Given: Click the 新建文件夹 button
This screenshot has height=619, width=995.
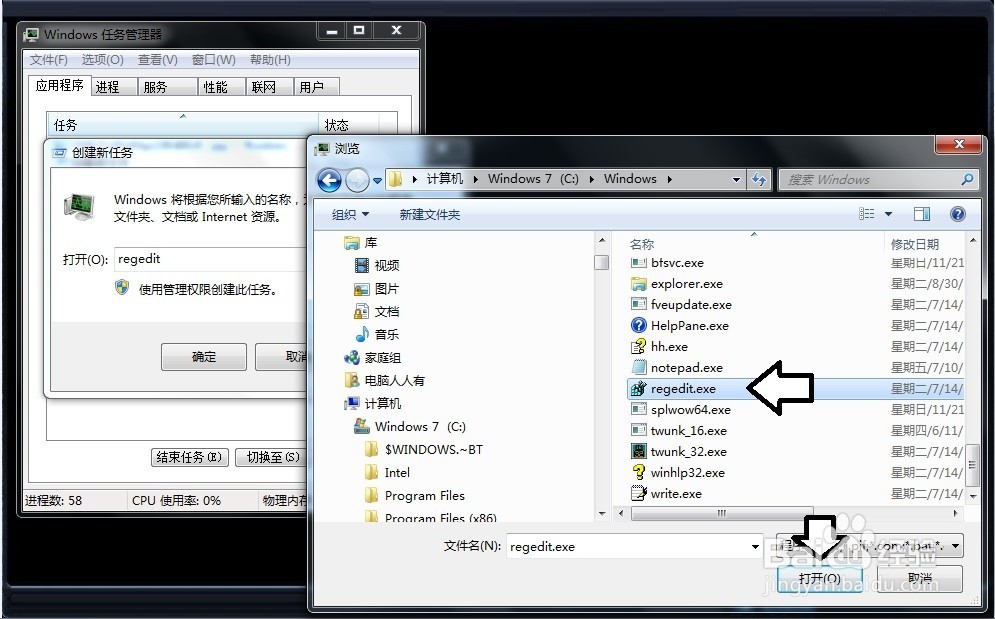Looking at the screenshot, I should 430,215.
